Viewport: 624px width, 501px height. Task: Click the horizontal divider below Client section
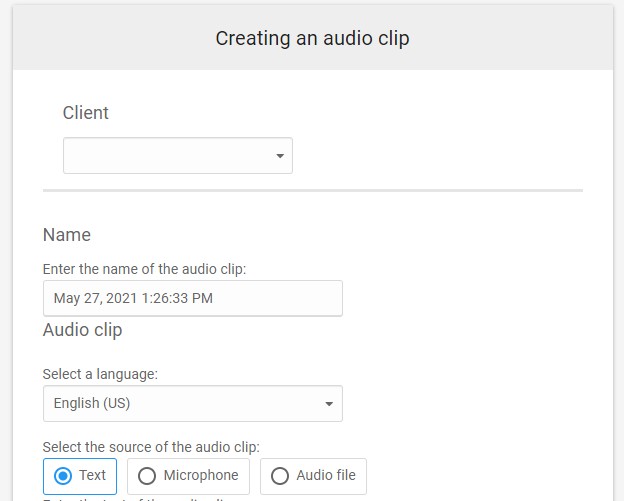[x=312, y=190]
